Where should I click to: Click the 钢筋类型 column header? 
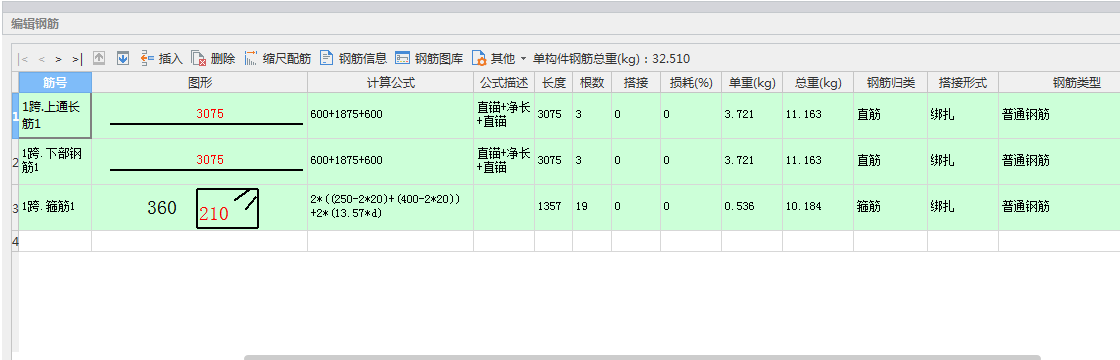pos(1059,82)
